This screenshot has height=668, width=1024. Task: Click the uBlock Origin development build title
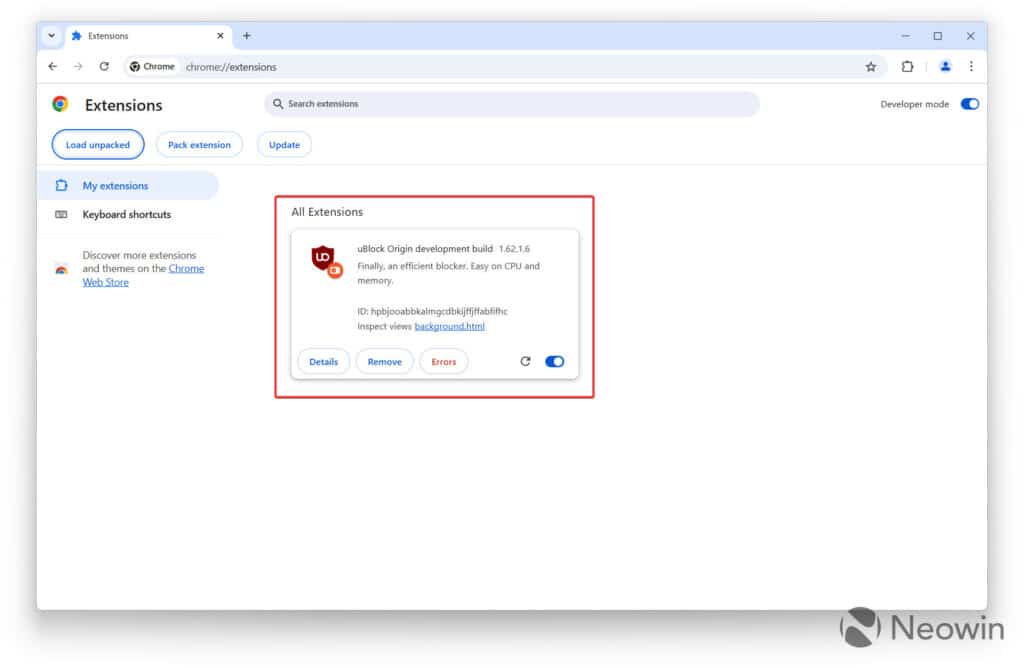424,249
